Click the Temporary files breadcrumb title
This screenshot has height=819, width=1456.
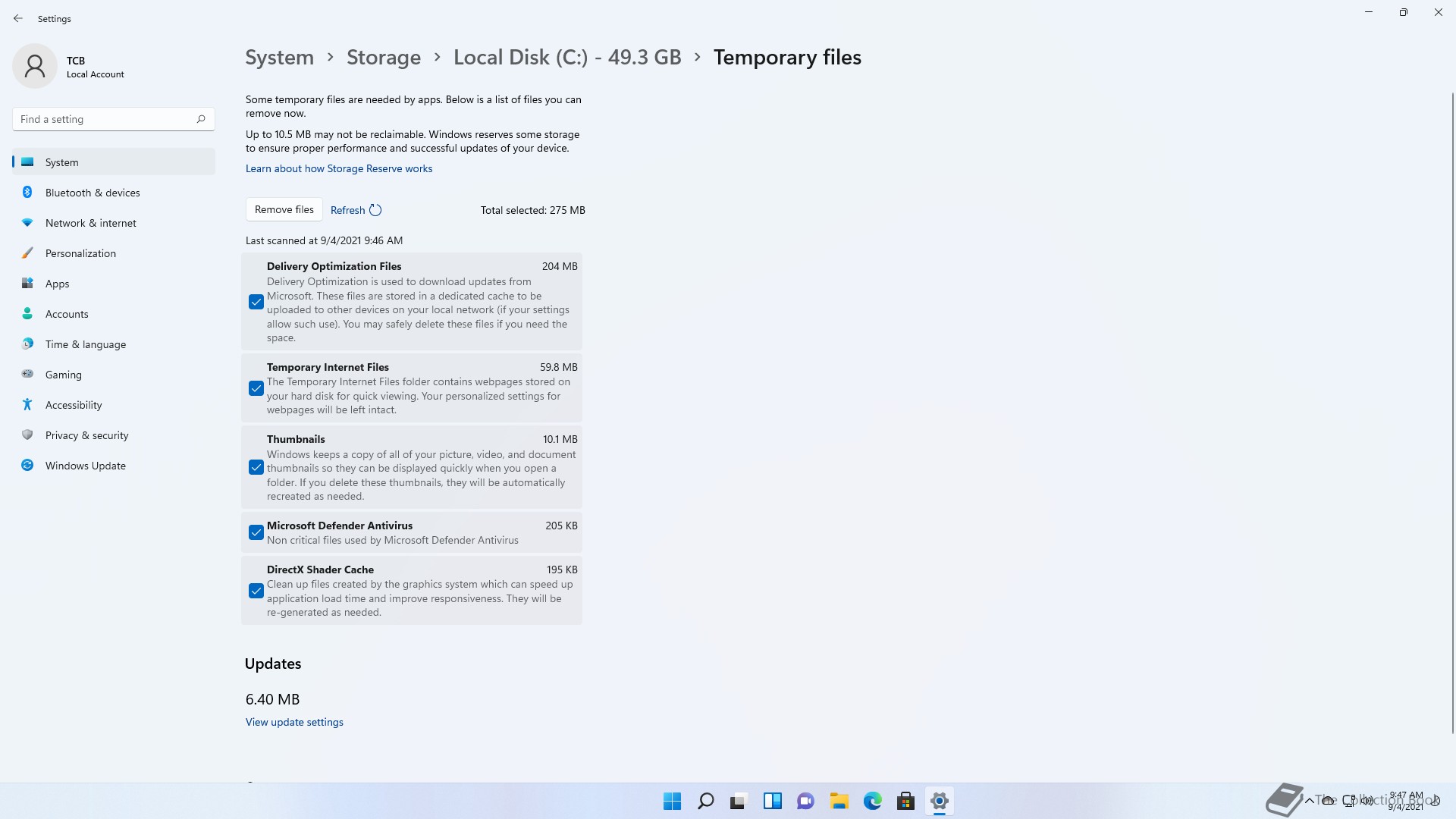point(787,58)
